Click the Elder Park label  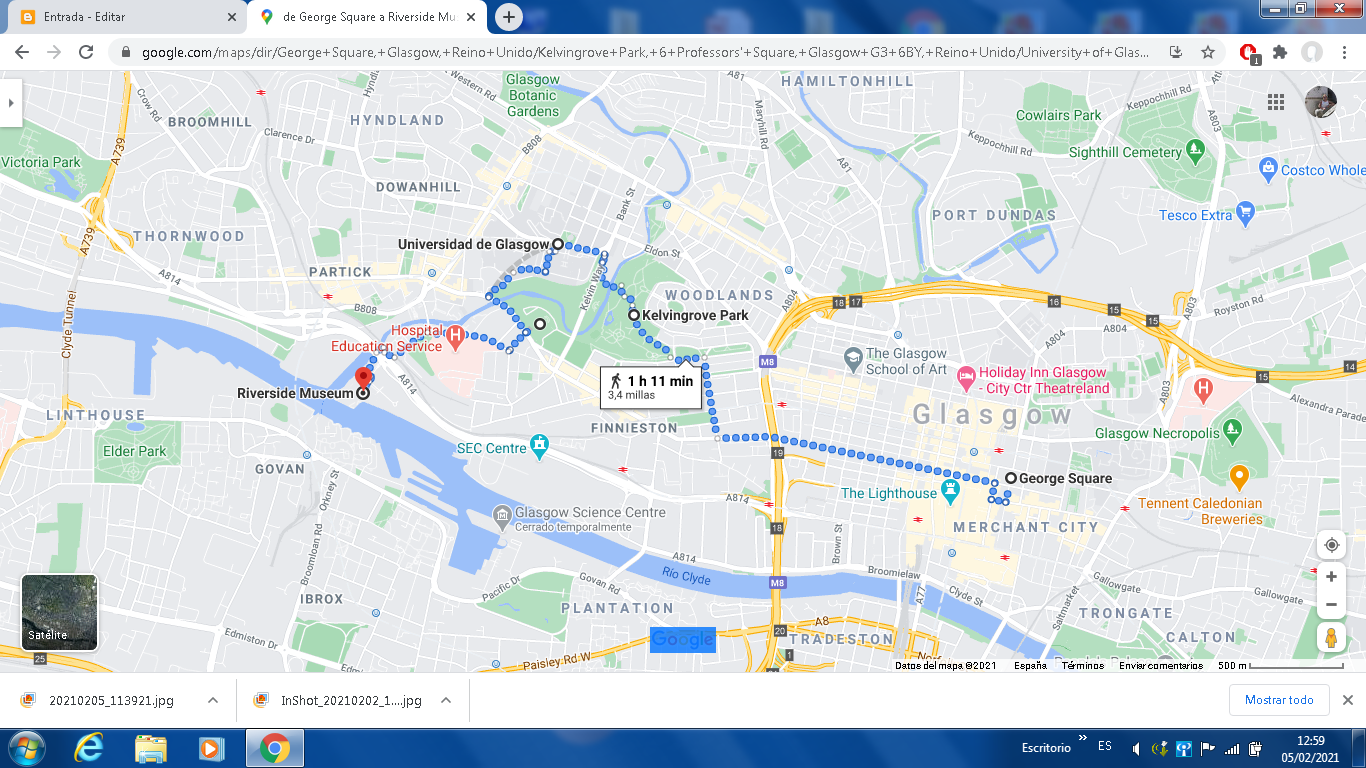click(135, 451)
